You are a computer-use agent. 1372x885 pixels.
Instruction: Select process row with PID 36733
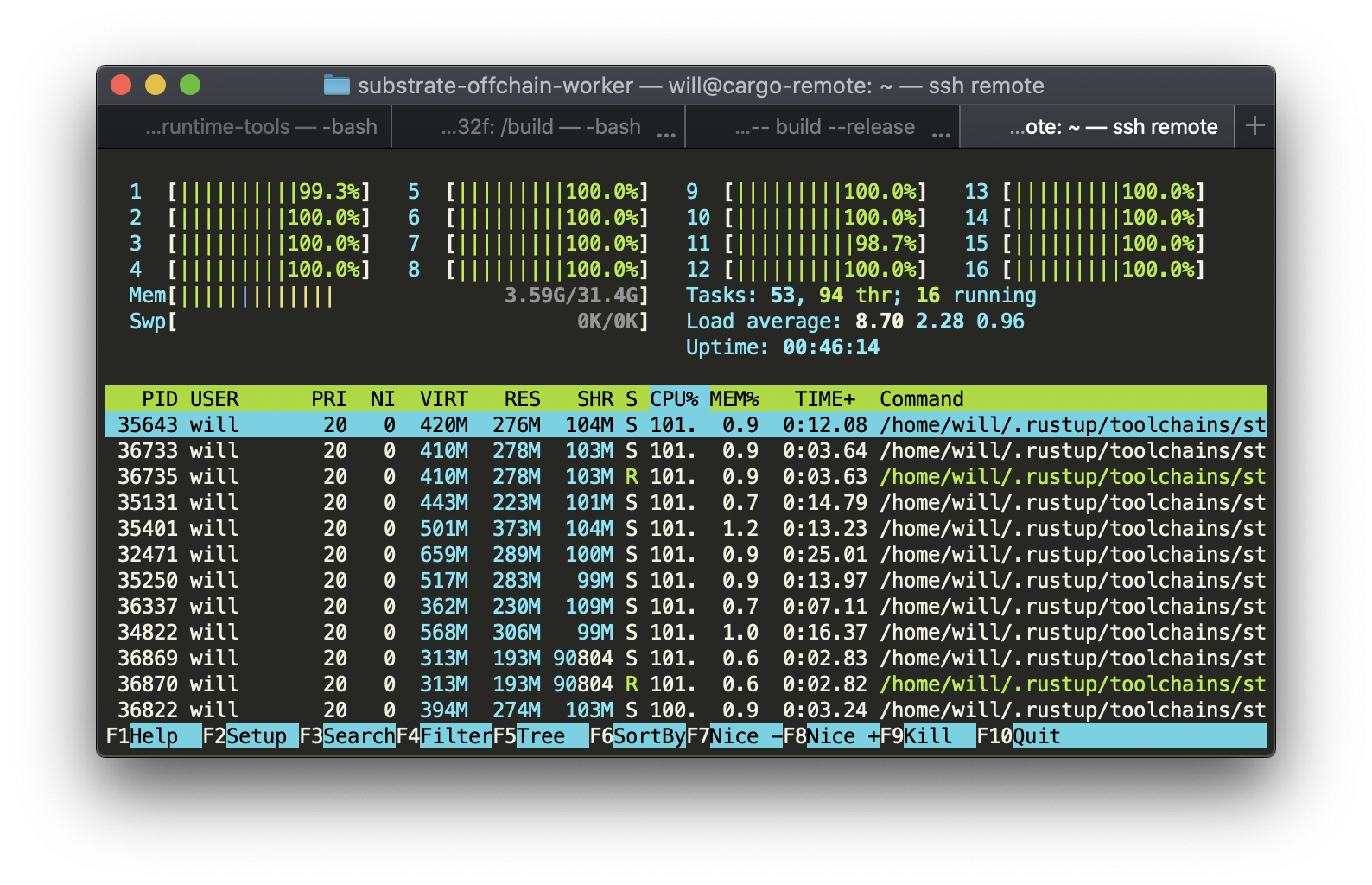(x=686, y=451)
